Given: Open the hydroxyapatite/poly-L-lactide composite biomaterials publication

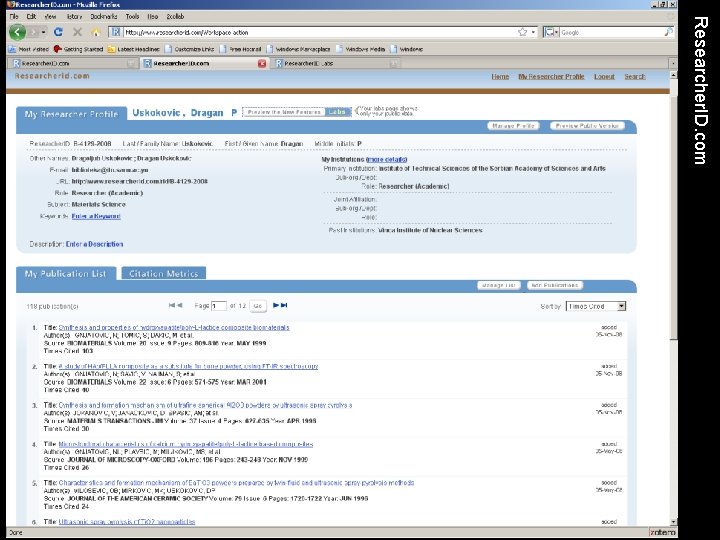Looking at the screenshot, I should pyautogui.click(x=174, y=327).
